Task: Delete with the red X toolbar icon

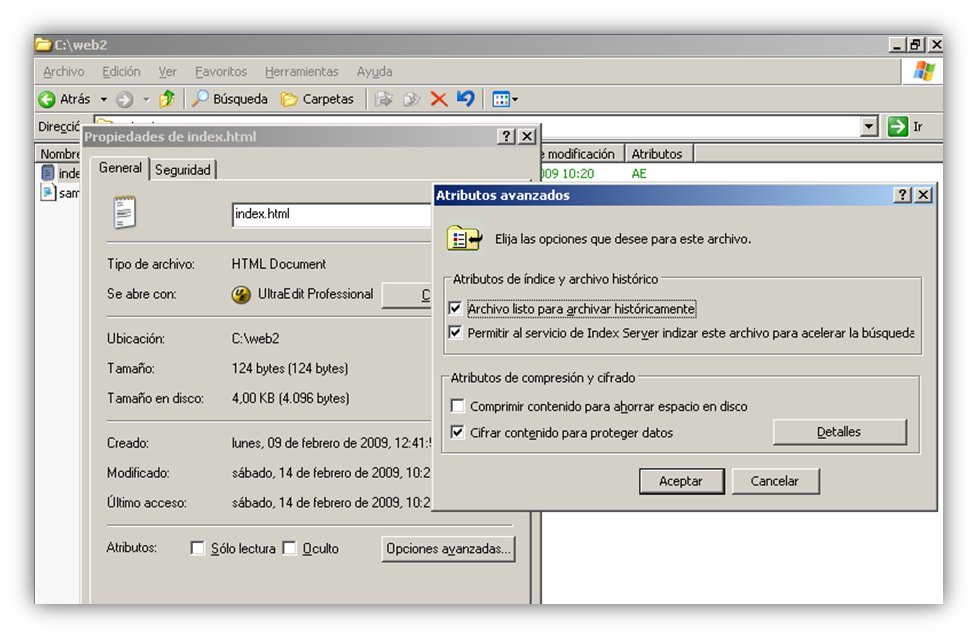Action: point(439,98)
